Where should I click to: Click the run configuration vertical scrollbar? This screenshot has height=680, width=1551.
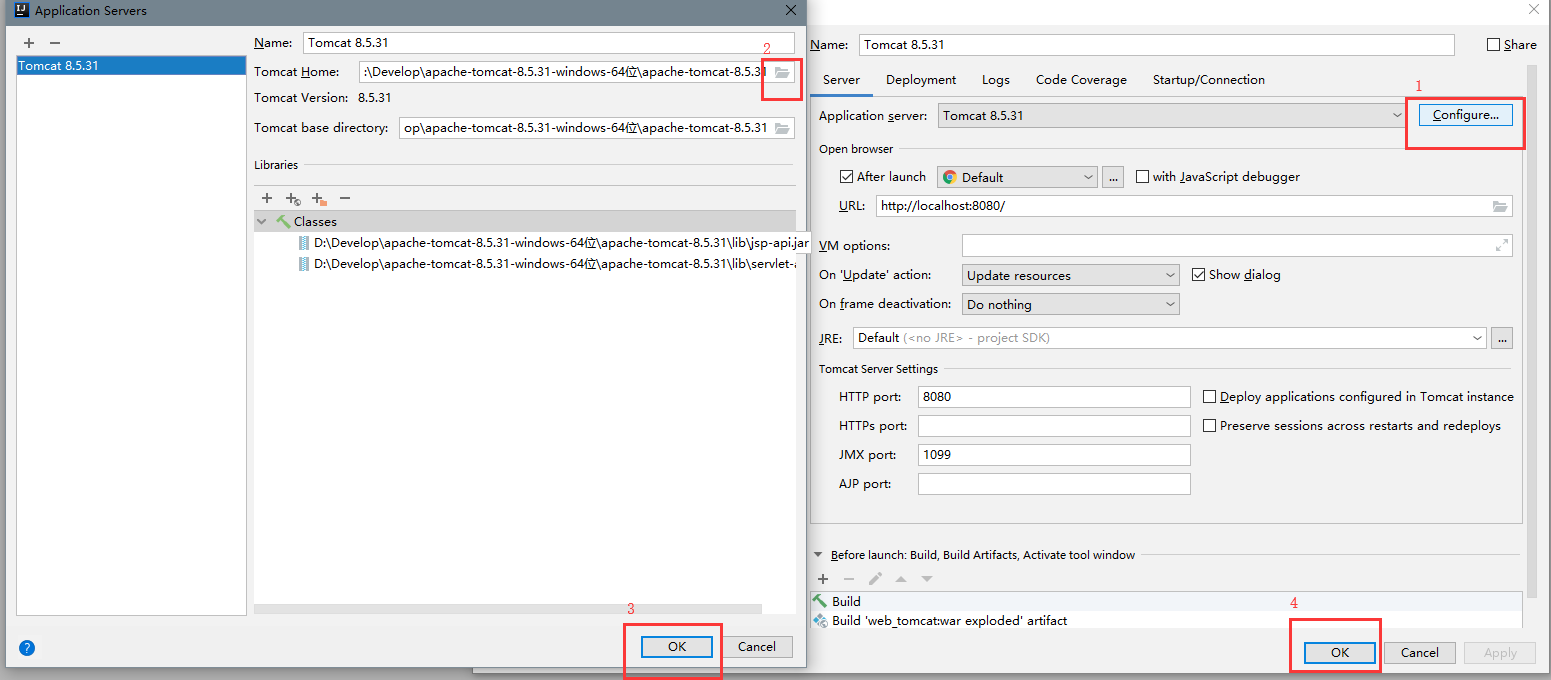coord(1532,330)
